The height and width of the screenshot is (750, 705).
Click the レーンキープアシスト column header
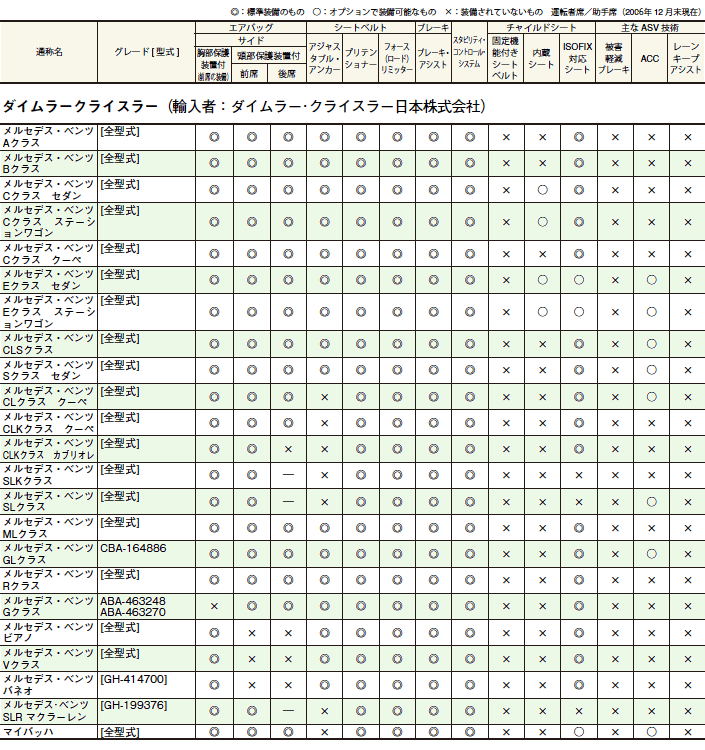pyautogui.click(x=686, y=58)
